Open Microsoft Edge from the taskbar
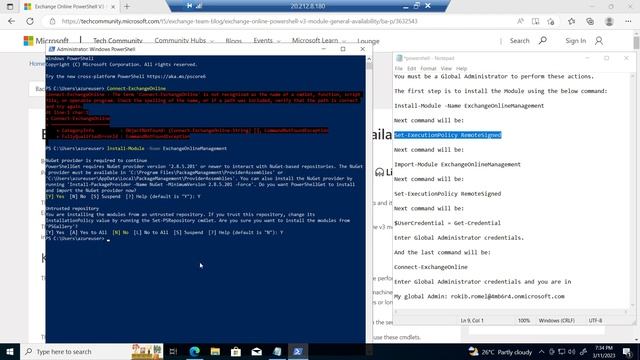 click(195, 351)
